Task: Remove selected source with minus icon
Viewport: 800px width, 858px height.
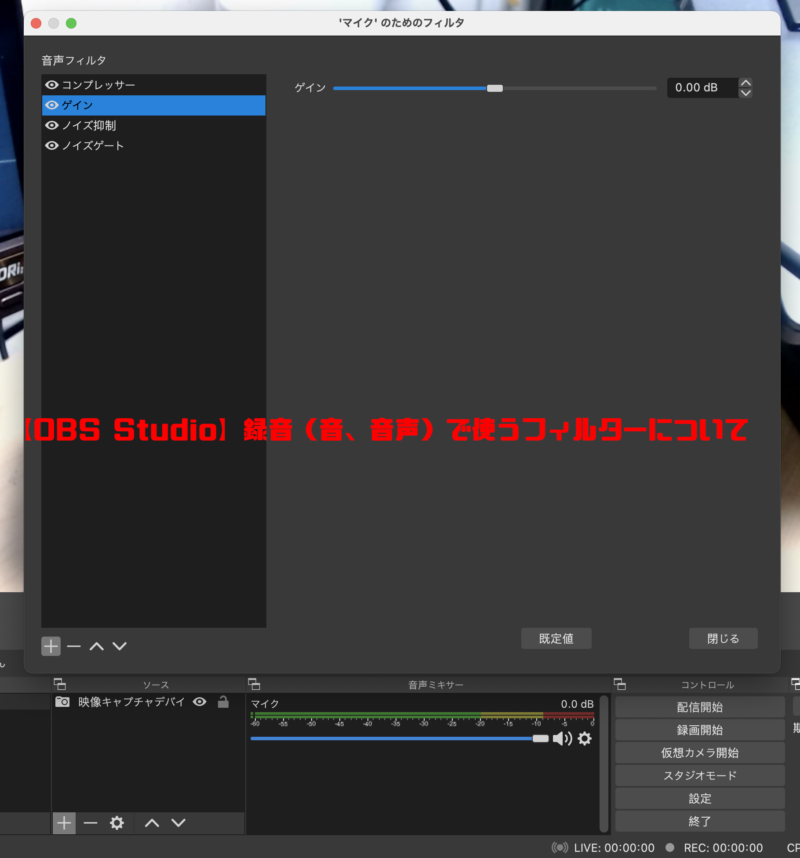Action: (x=90, y=822)
